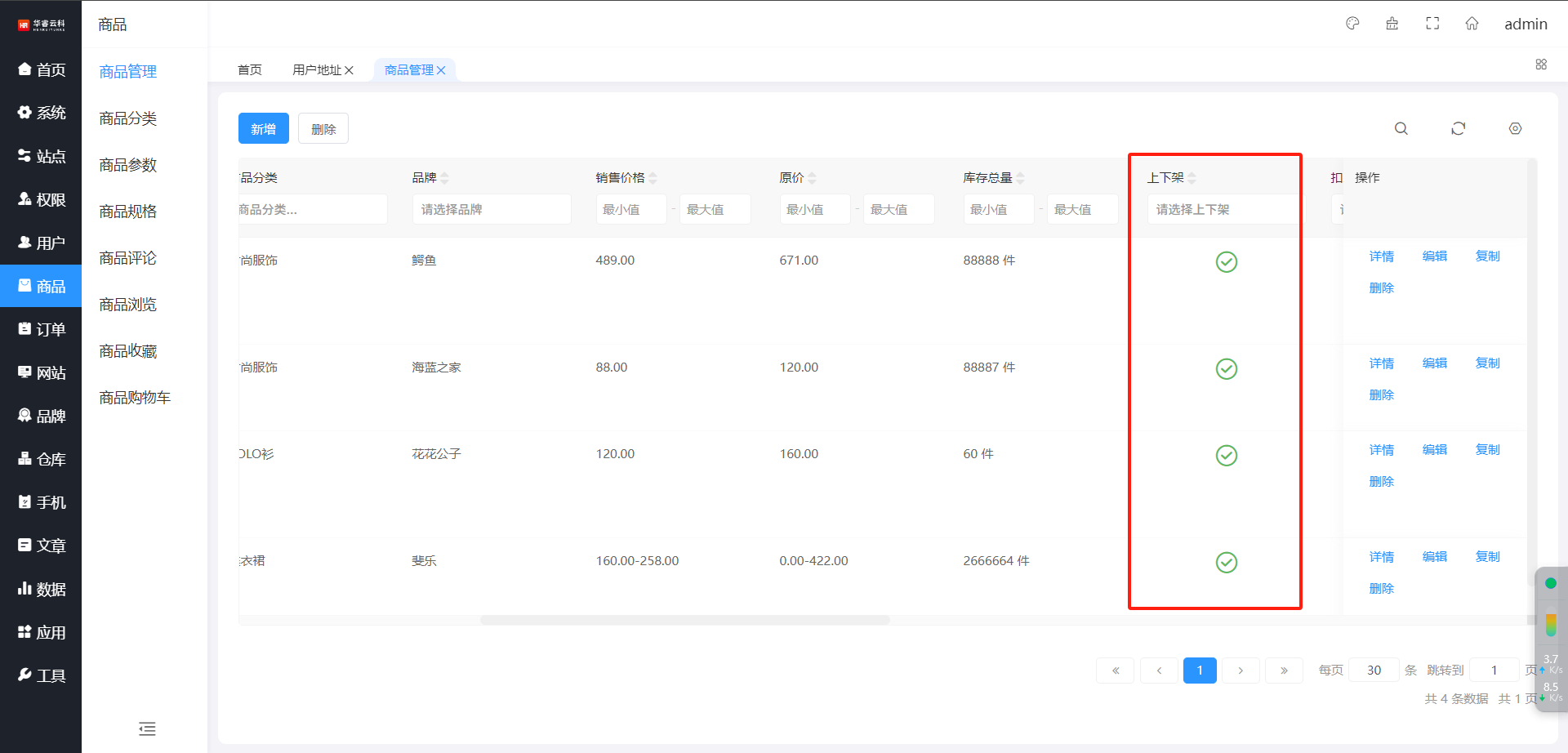Click the blue 新增 button

click(263, 129)
